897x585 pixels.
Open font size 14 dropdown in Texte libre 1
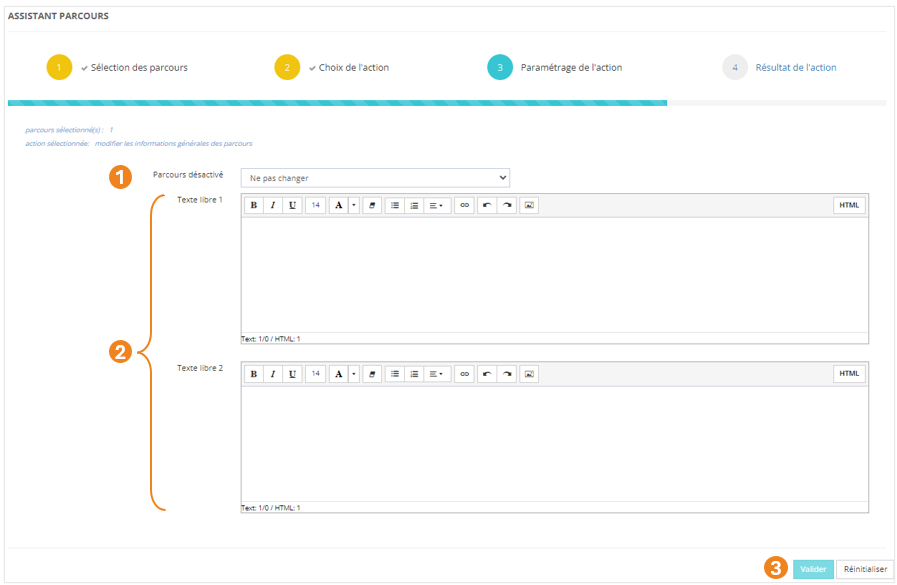pyautogui.click(x=315, y=205)
